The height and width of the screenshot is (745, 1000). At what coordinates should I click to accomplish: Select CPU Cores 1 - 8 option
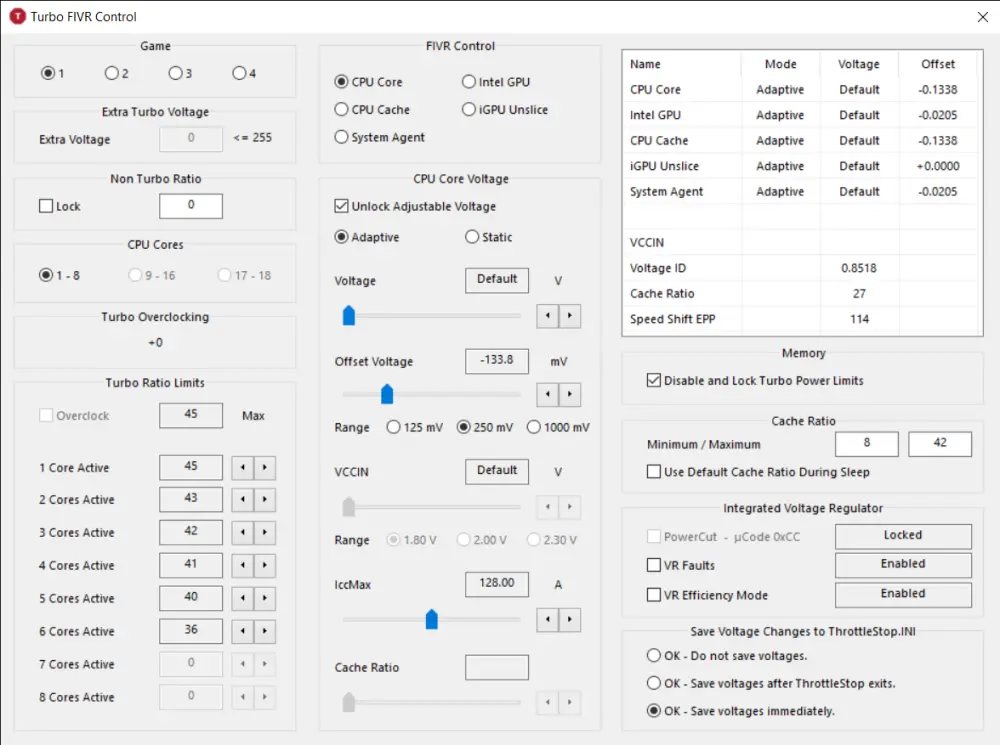[59, 276]
